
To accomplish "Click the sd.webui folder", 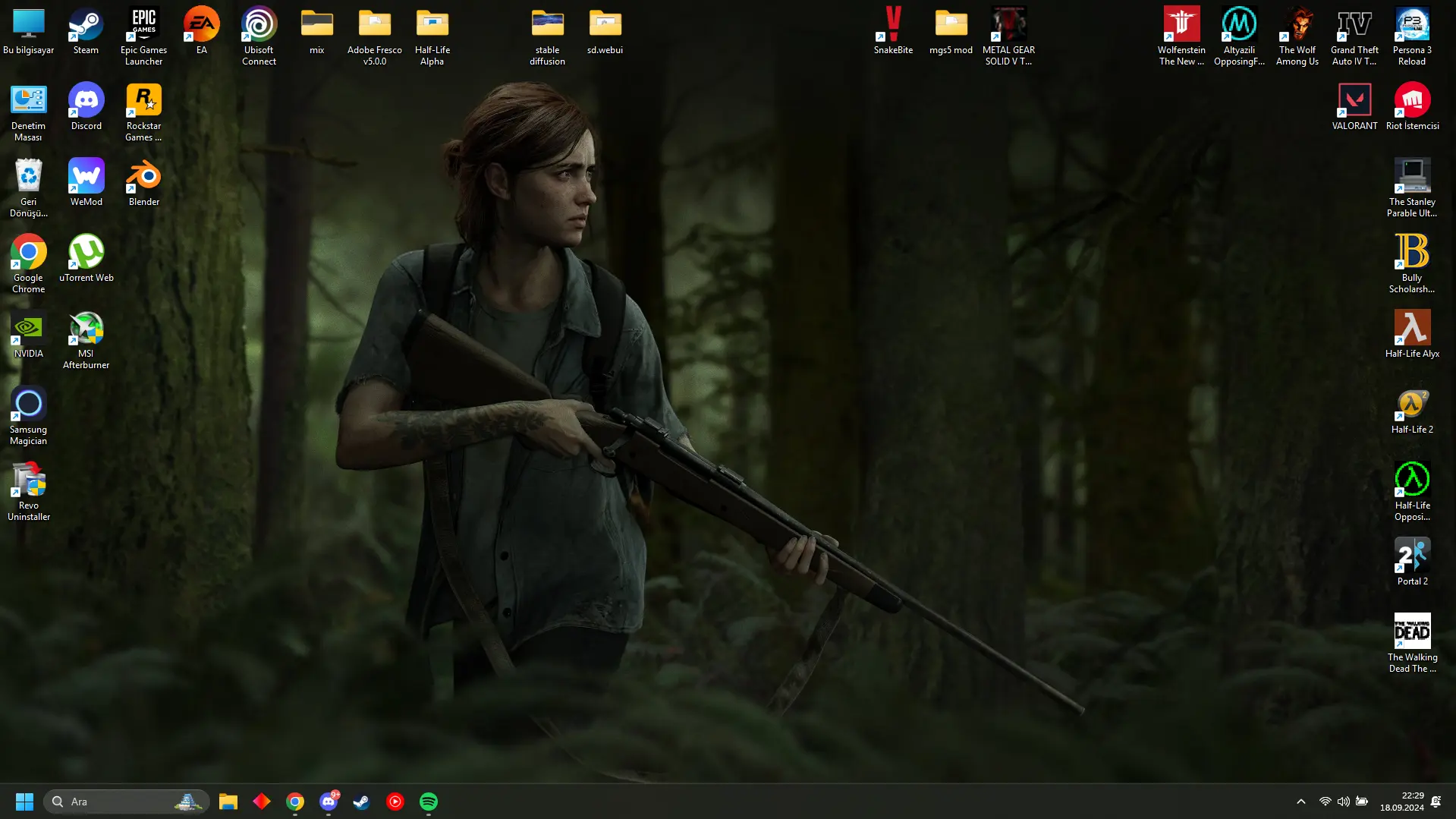I will (605, 32).
